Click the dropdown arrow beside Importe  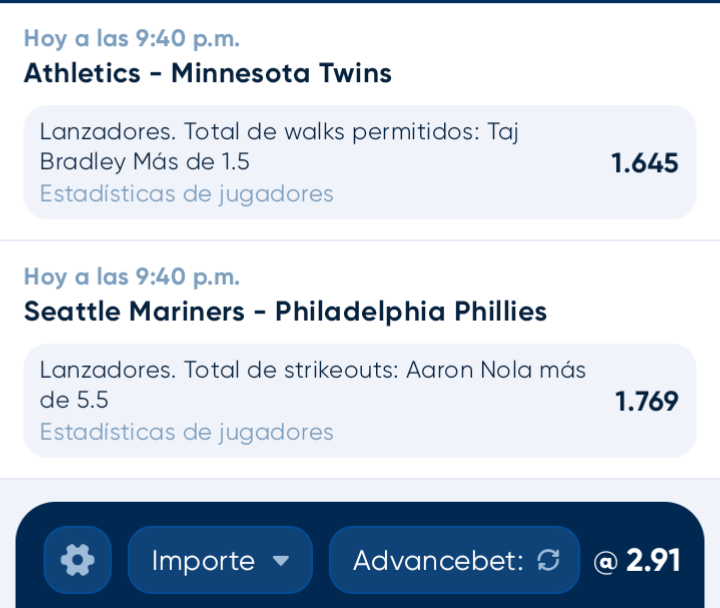coord(281,561)
